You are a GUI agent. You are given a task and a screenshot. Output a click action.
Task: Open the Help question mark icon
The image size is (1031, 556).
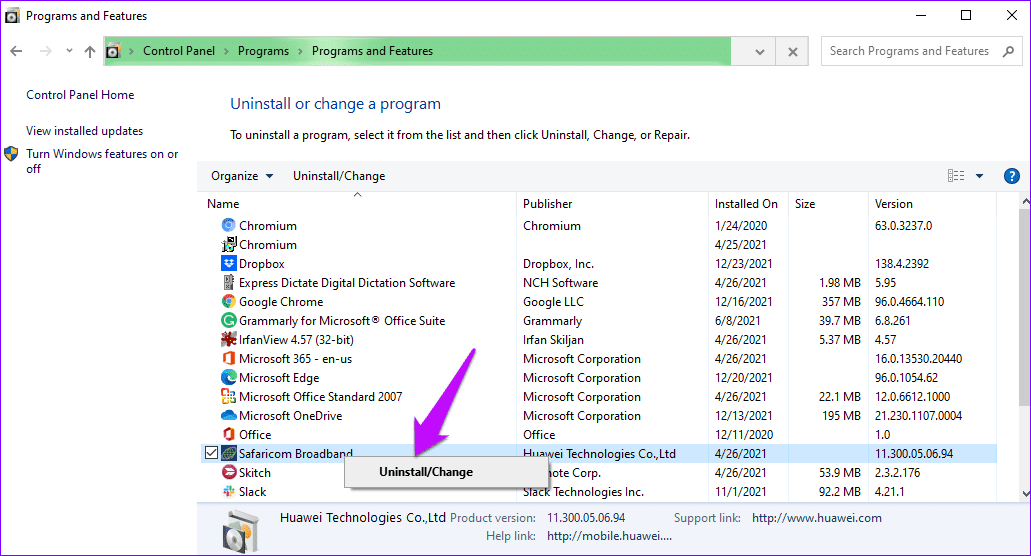1011,176
